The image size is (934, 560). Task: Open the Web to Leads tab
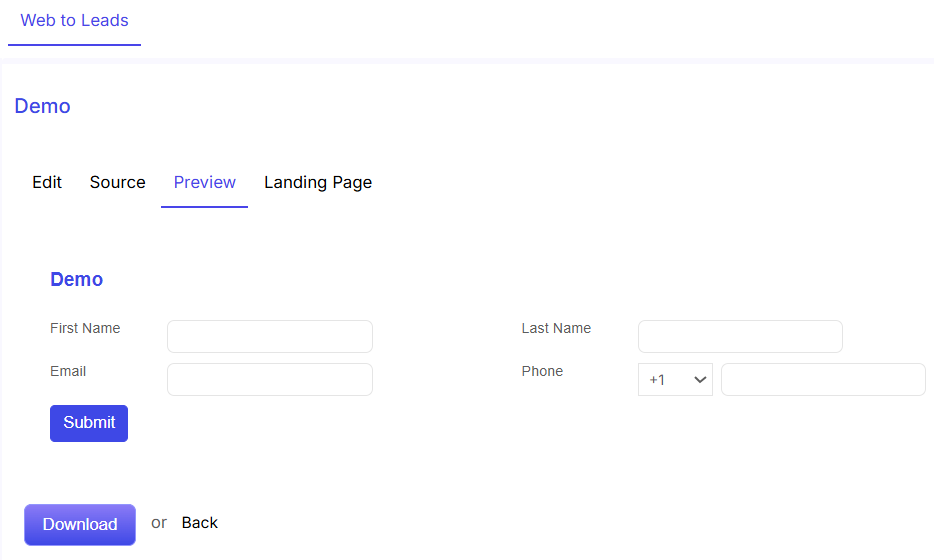(x=74, y=21)
